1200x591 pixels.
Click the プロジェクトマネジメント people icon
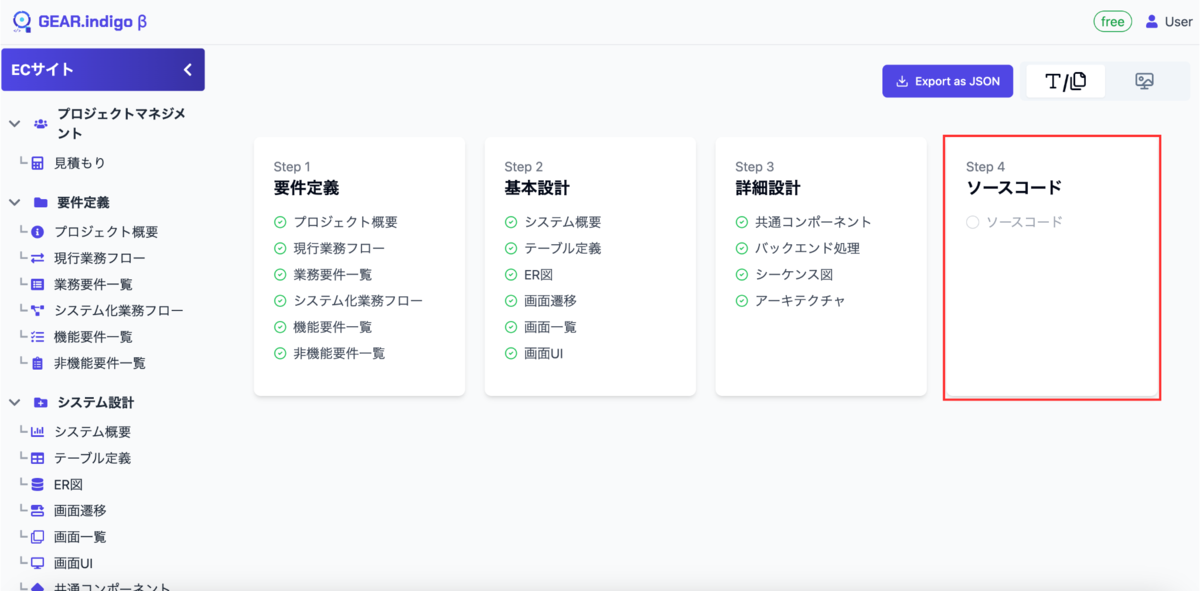click(x=40, y=124)
